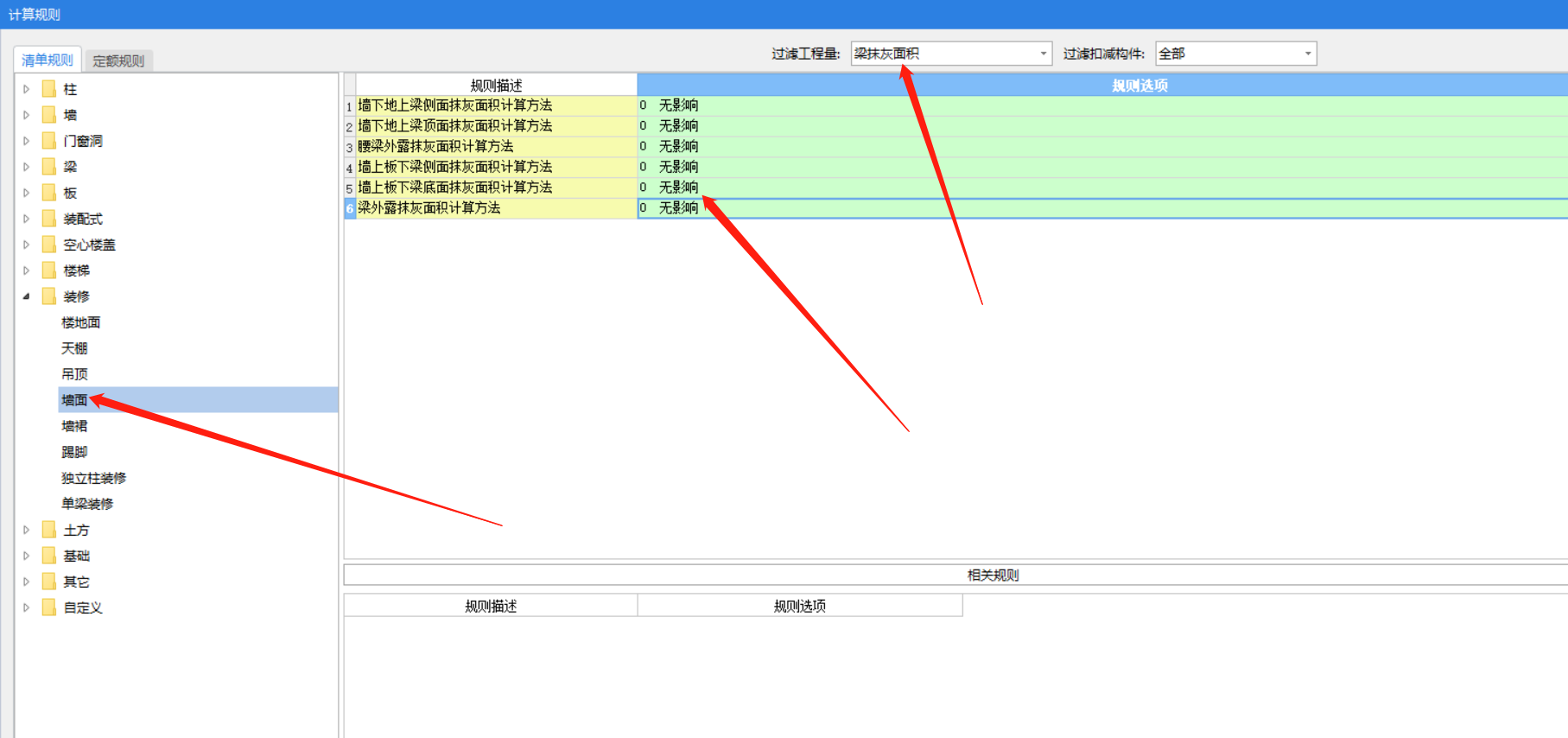The image size is (1568, 738).
Task: Expand the 装配式 tree node
Action: 26,219
